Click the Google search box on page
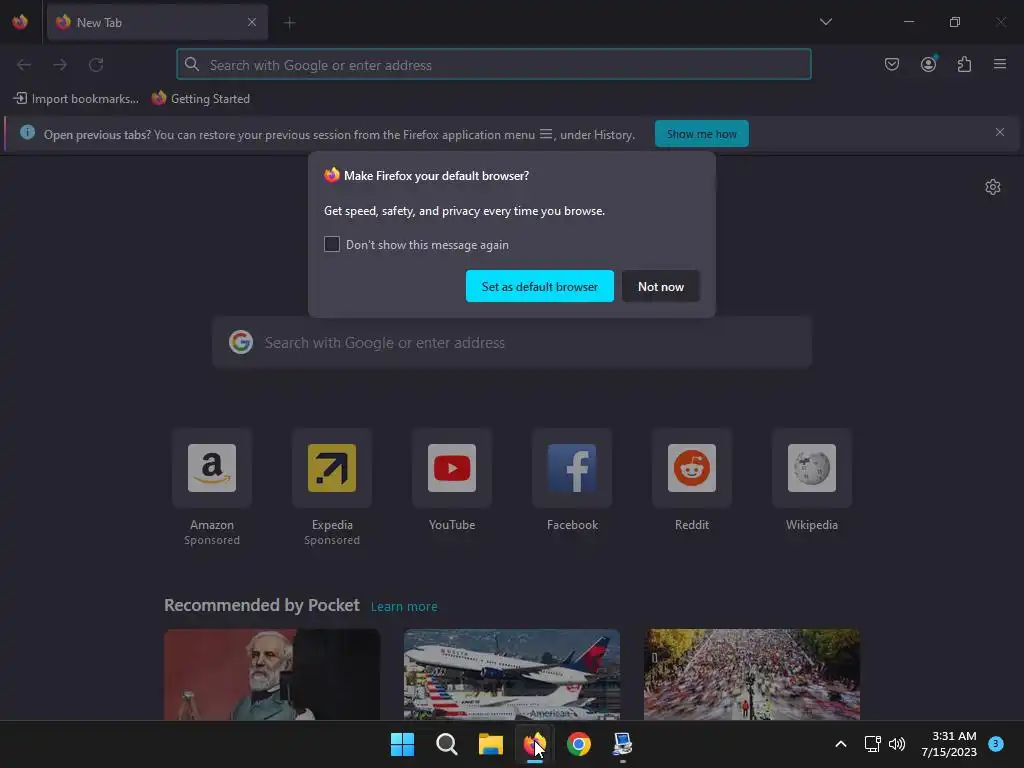This screenshot has height=768, width=1024. click(x=512, y=342)
